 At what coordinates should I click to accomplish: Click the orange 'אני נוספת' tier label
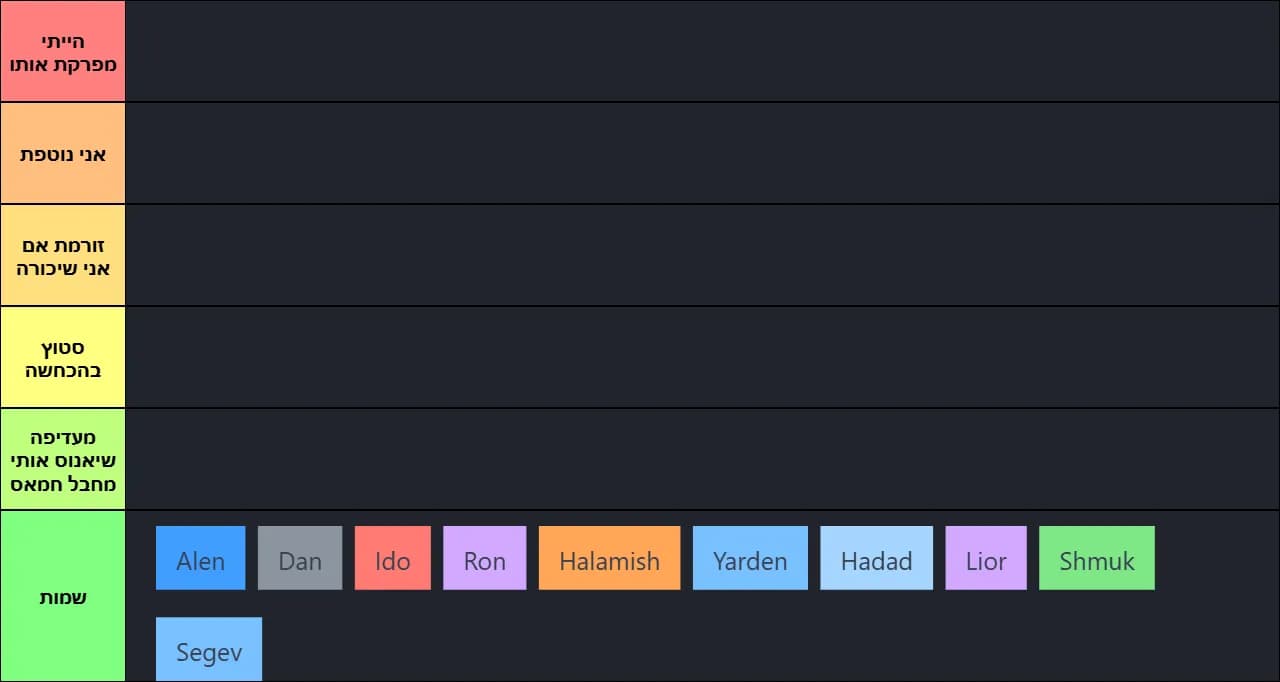63,154
